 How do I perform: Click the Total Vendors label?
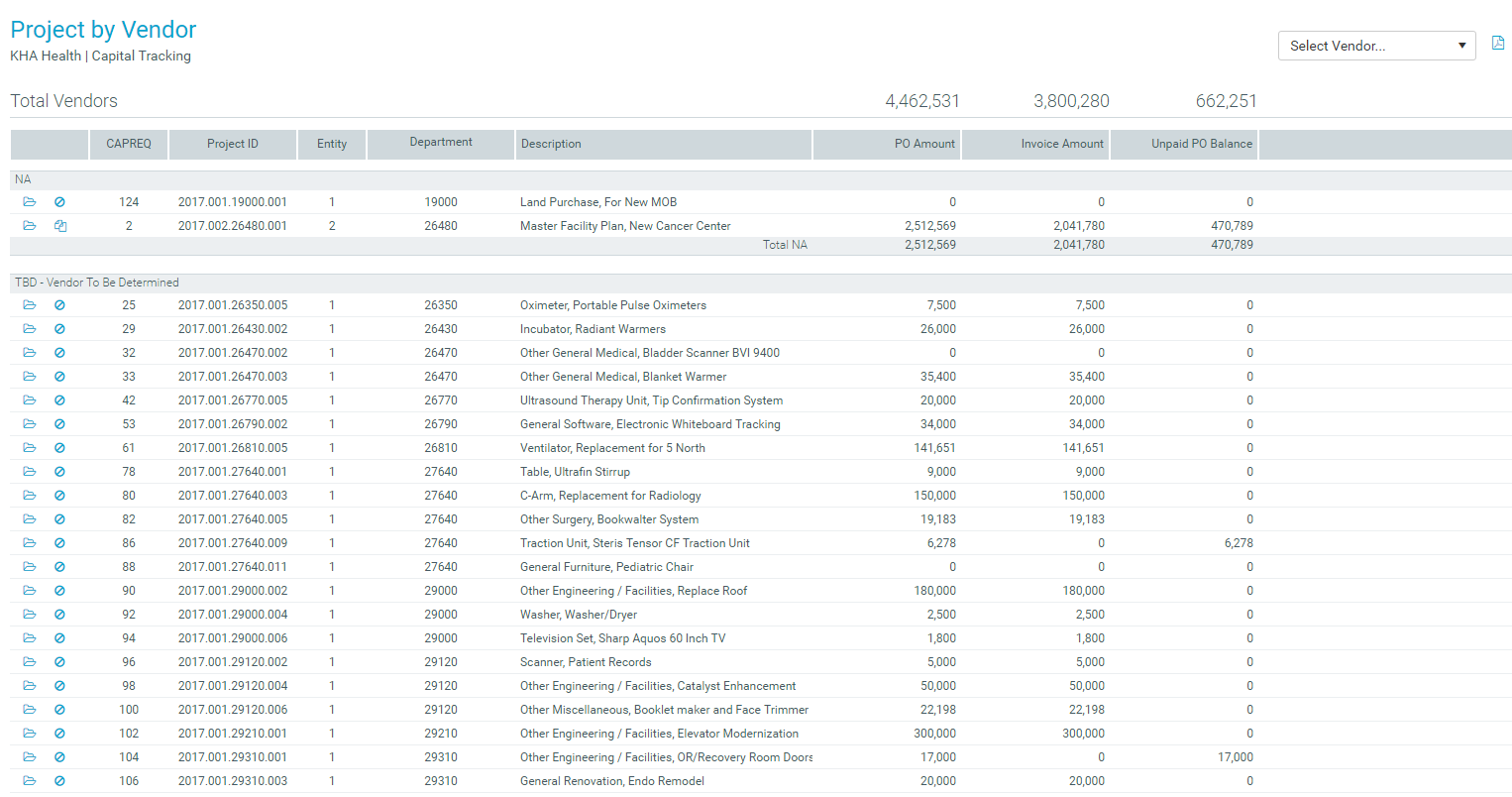point(63,101)
